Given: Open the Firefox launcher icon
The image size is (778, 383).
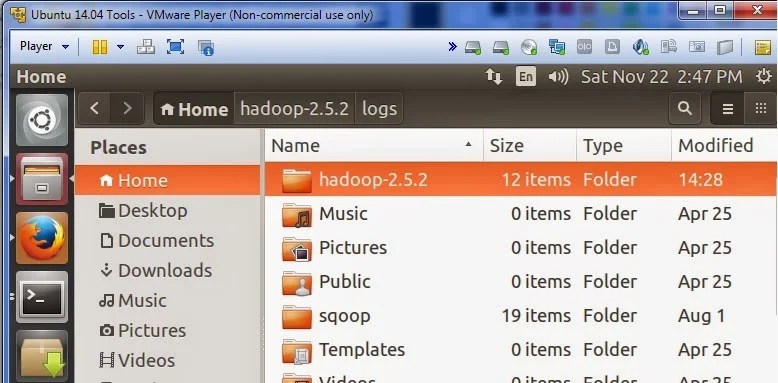Looking at the screenshot, I should [42, 238].
